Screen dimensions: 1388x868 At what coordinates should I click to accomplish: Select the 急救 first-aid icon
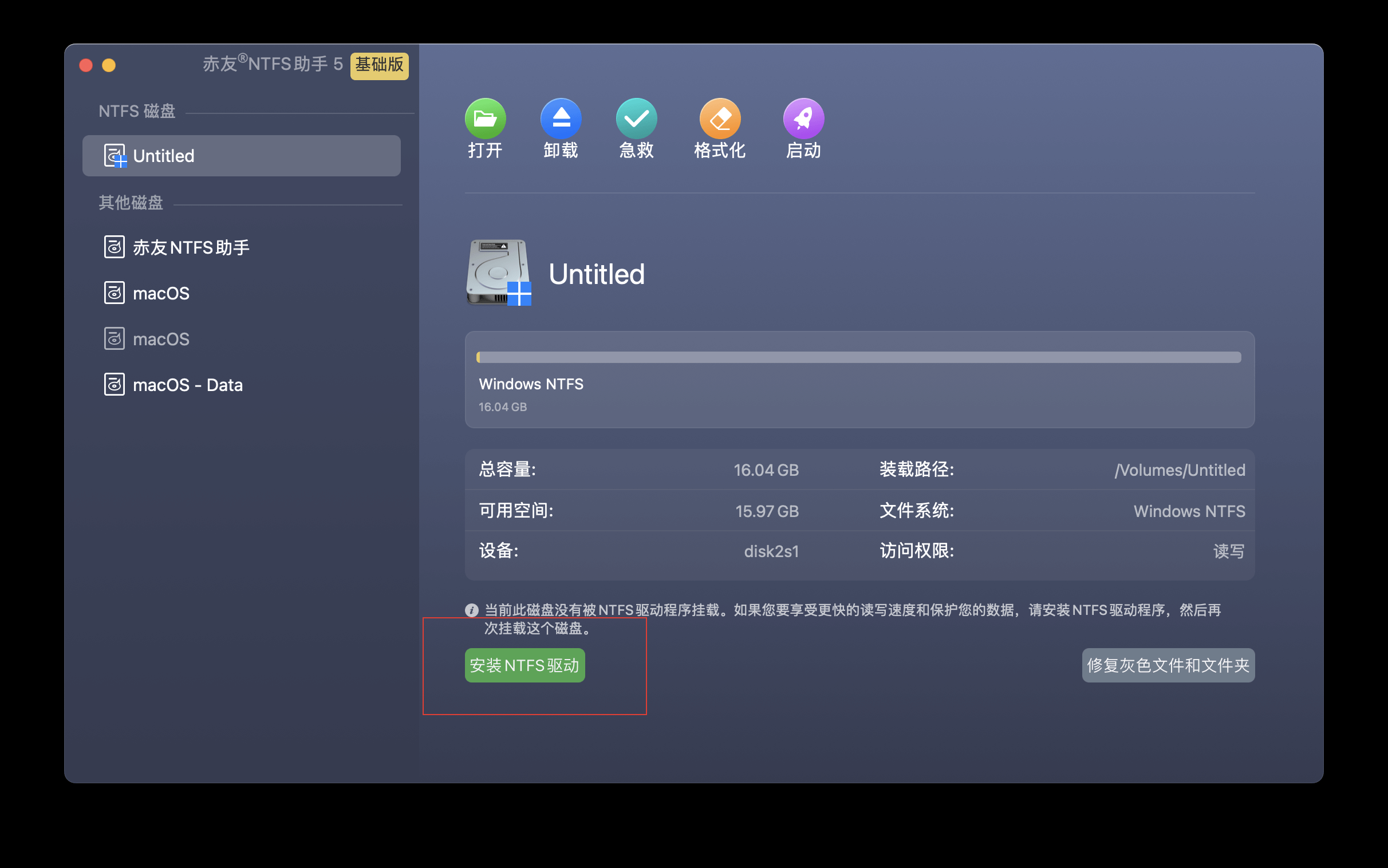[637, 118]
